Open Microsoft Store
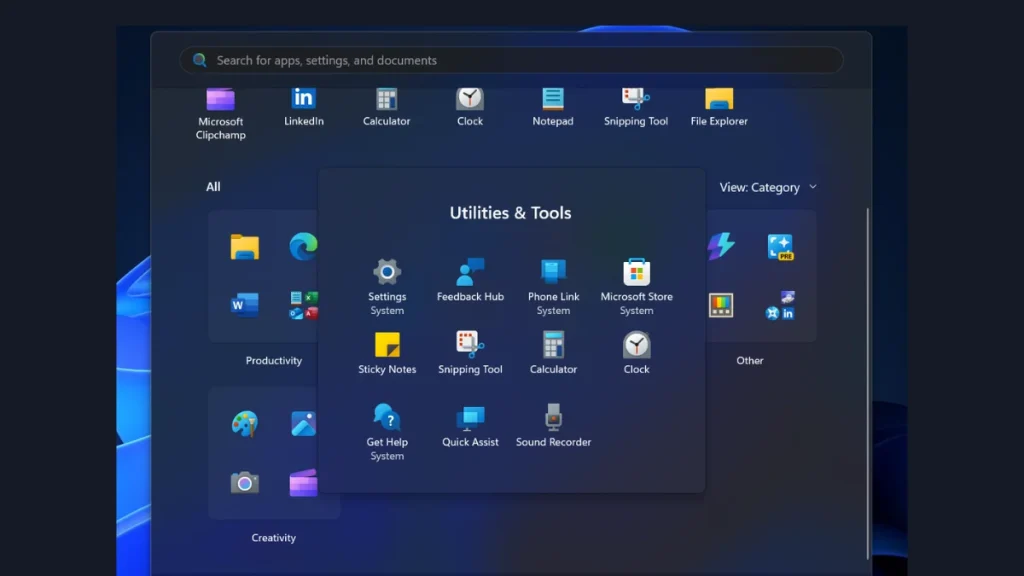The width and height of the screenshot is (1024, 576). [x=636, y=287]
